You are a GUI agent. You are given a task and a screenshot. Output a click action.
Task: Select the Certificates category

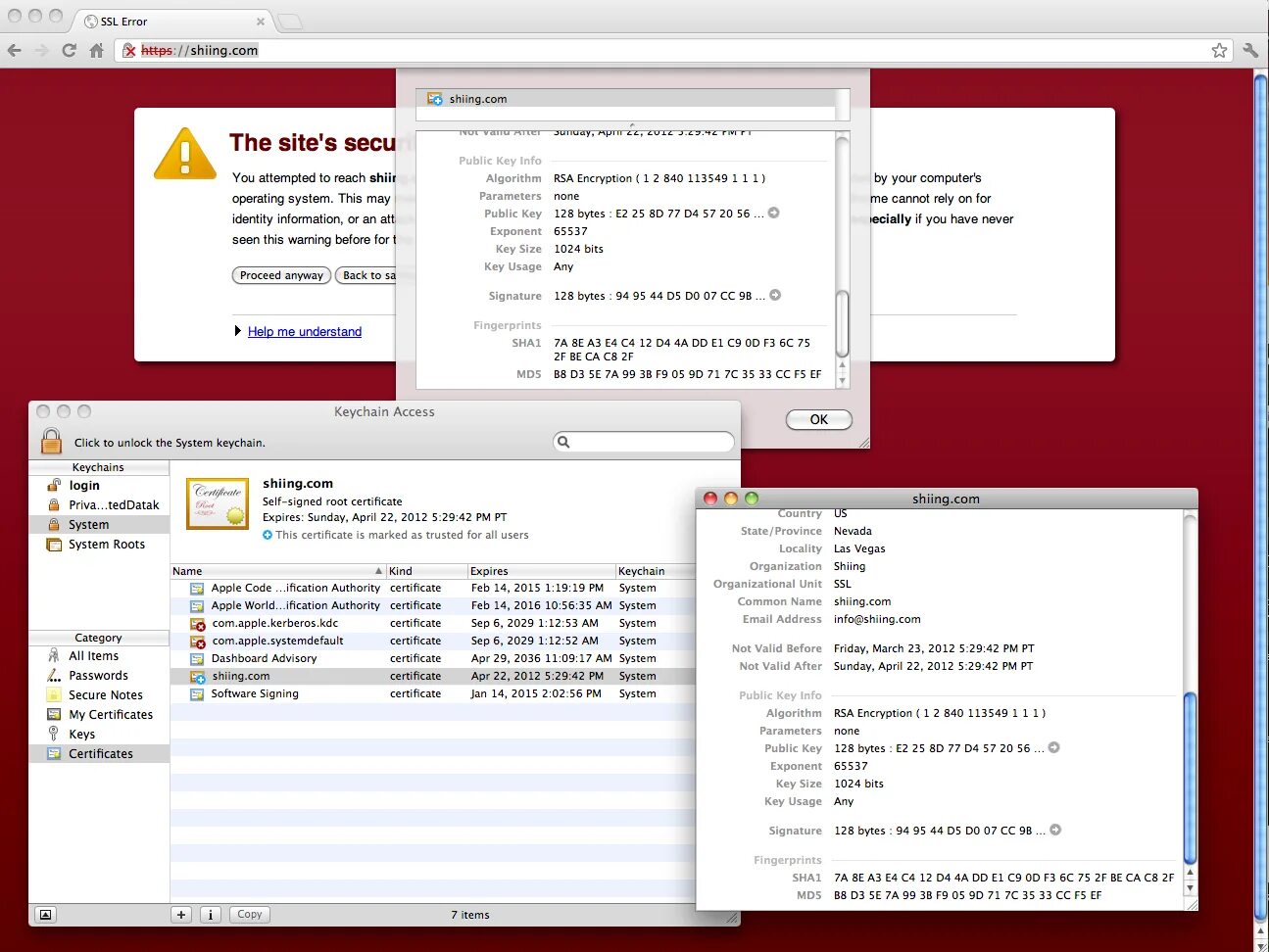tap(99, 754)
